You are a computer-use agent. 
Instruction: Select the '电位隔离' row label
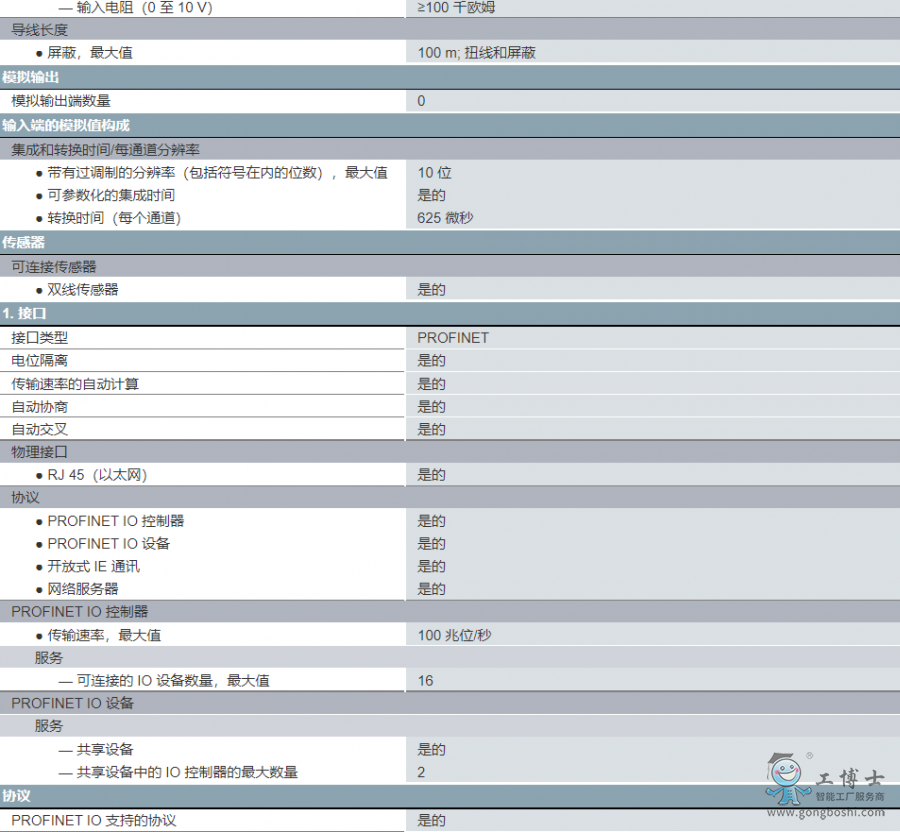pyautogui.click(x=40, y=360)
